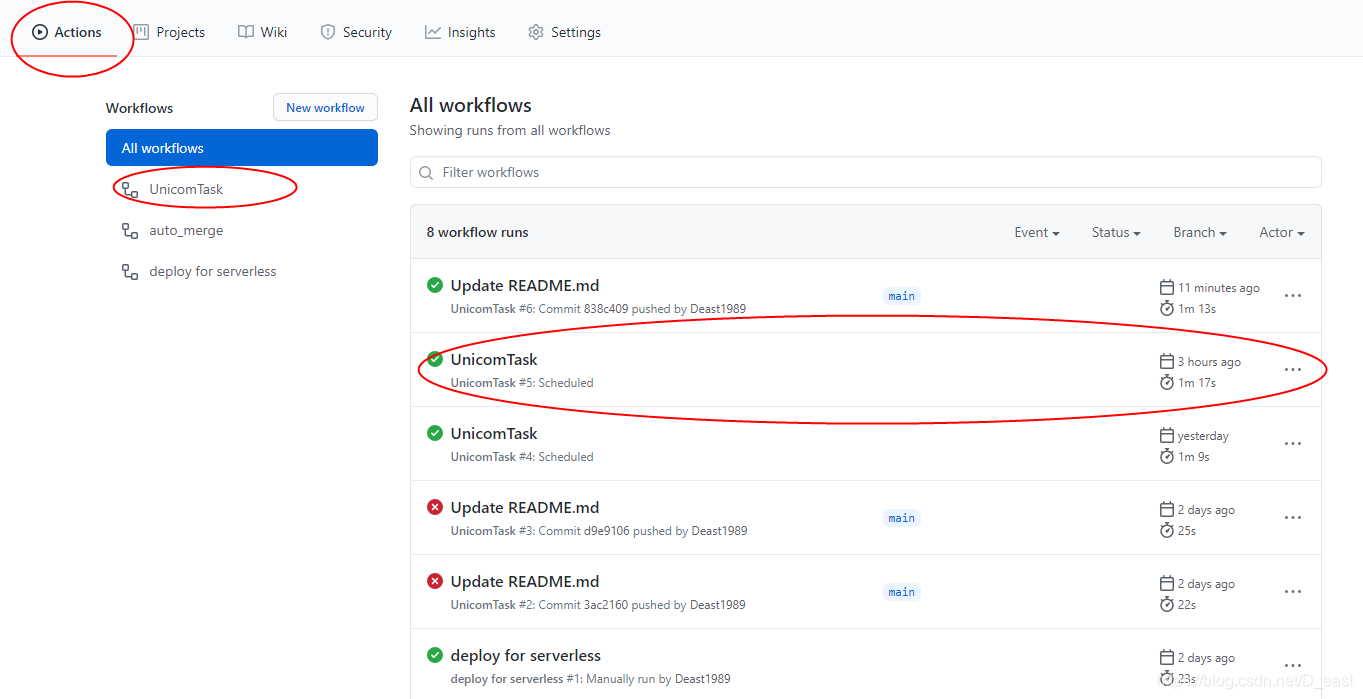1363x699 pixels.
Task: Click the Projects board icon
Action: 141,32
